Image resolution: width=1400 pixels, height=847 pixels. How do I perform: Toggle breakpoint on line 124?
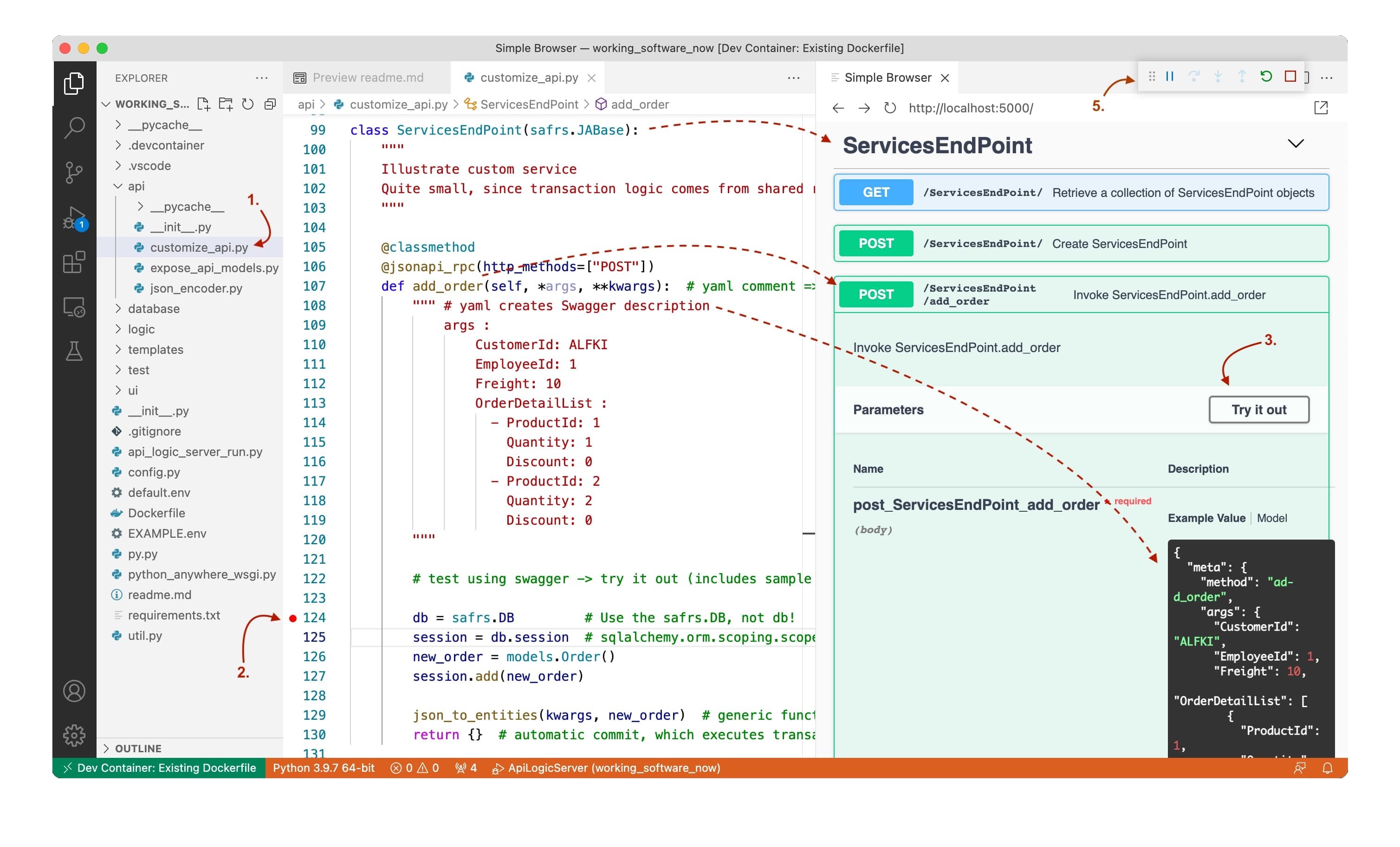pos(292,618)
